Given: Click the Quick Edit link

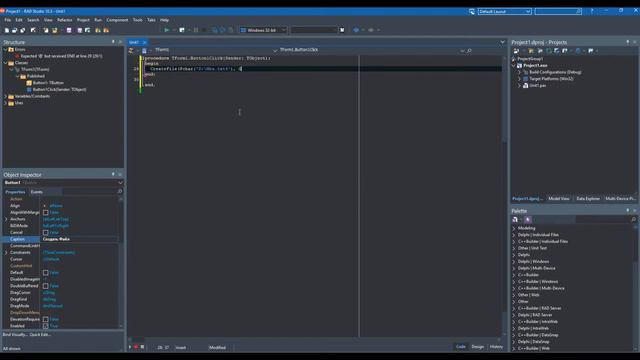Looking at the screenshot, I should 40,335.
